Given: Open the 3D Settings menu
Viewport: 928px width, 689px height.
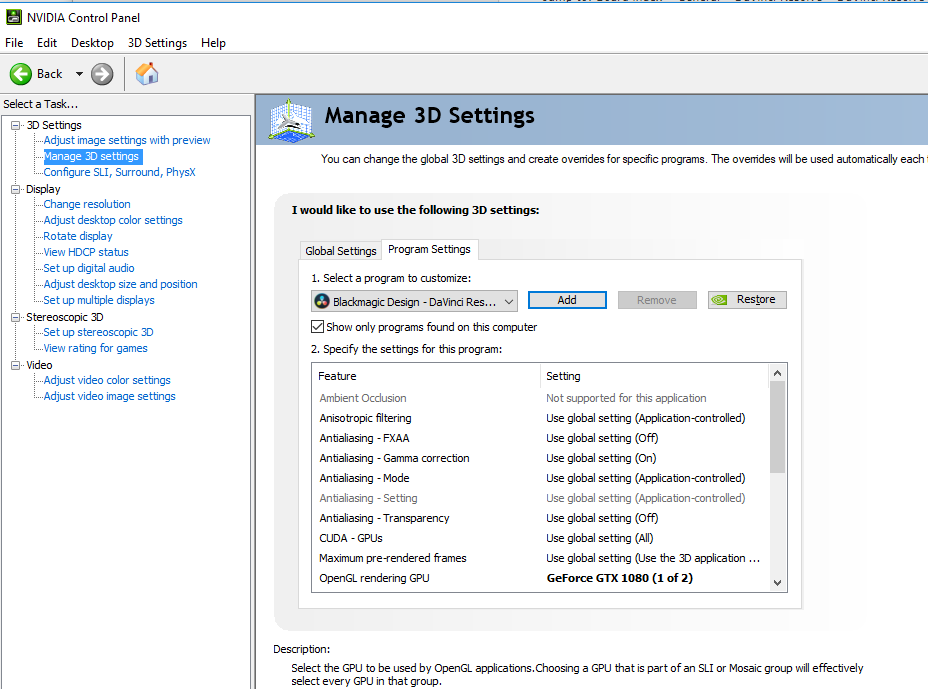Looking at the screenshot, I should pos(157,43).
